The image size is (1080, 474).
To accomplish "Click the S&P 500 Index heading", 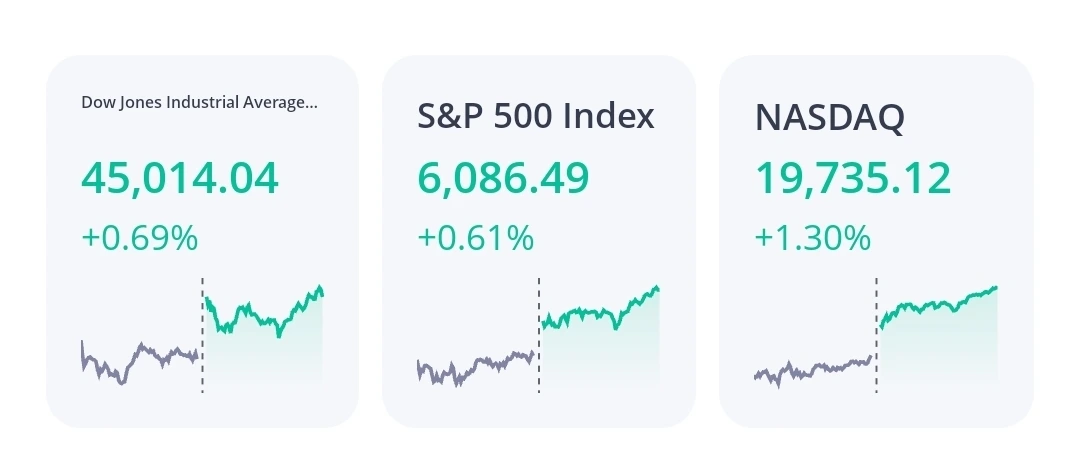I will [x=535, y=117].
